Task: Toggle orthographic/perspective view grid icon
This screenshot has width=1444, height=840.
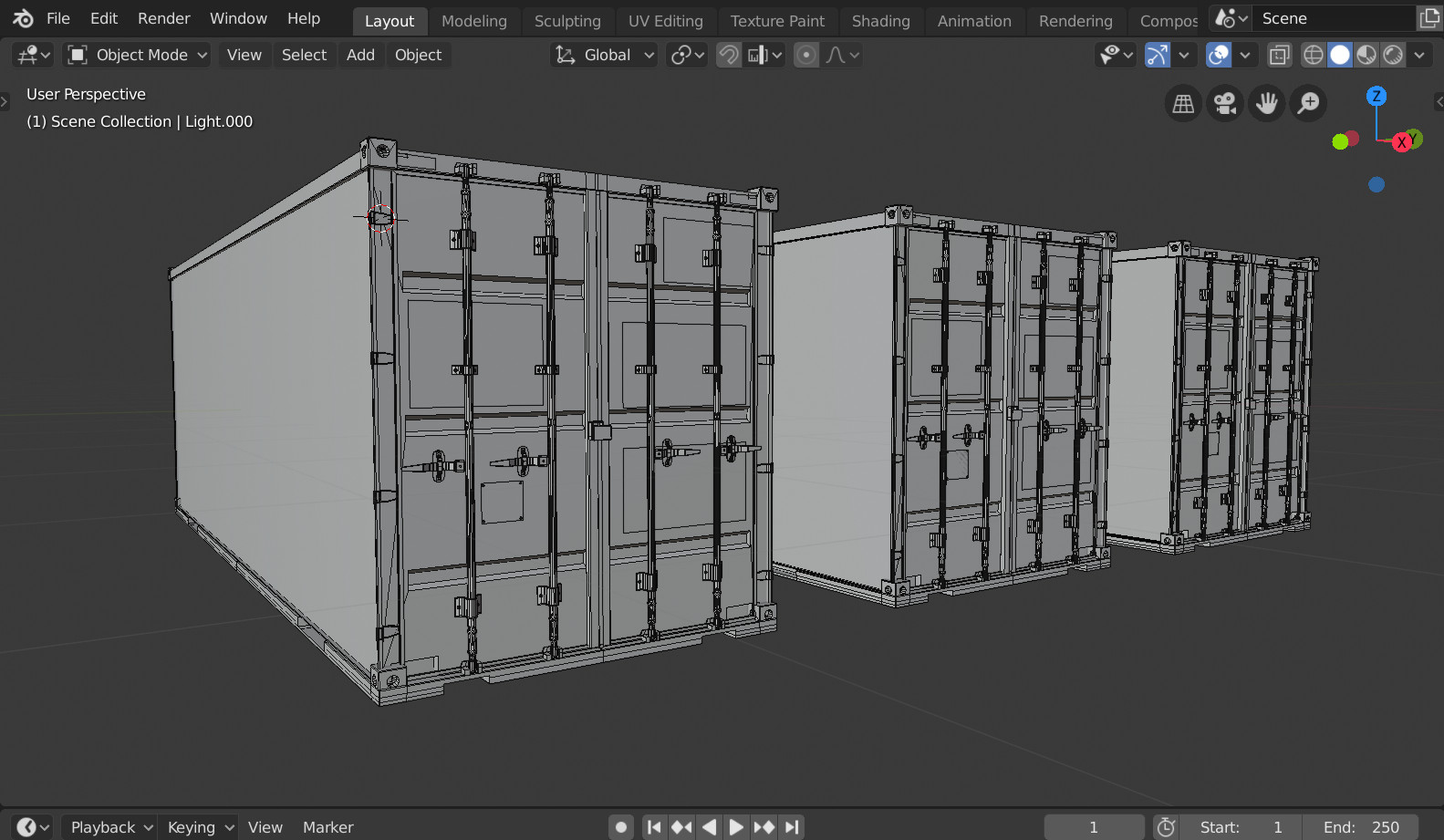Action: (x=1183, y=103)
